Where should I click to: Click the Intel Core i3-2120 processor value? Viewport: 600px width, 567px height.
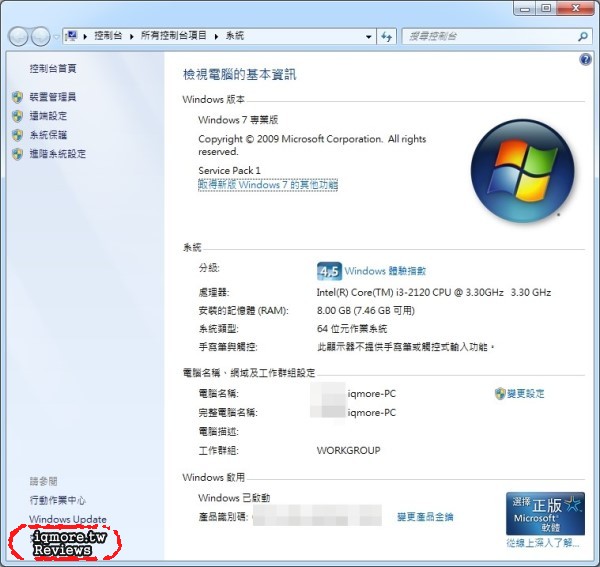[x=434, y=292]
